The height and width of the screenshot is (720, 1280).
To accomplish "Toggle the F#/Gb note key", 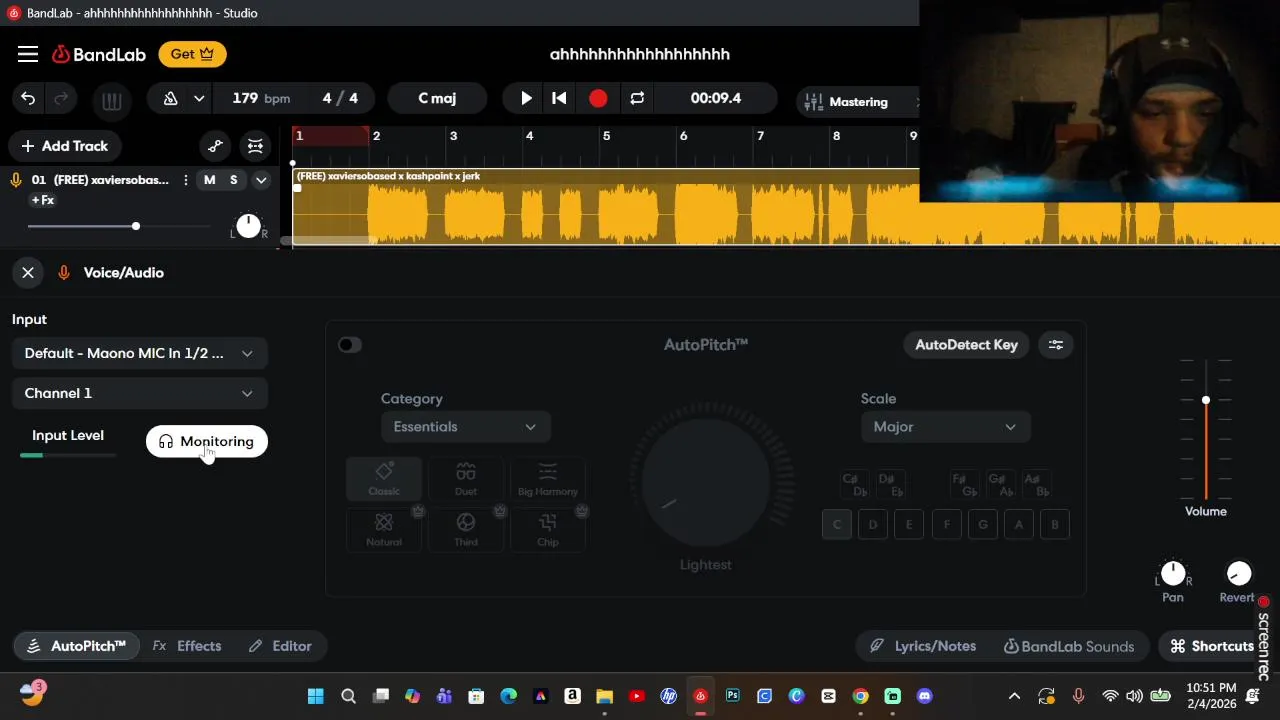I will click(x=965, y=485).
